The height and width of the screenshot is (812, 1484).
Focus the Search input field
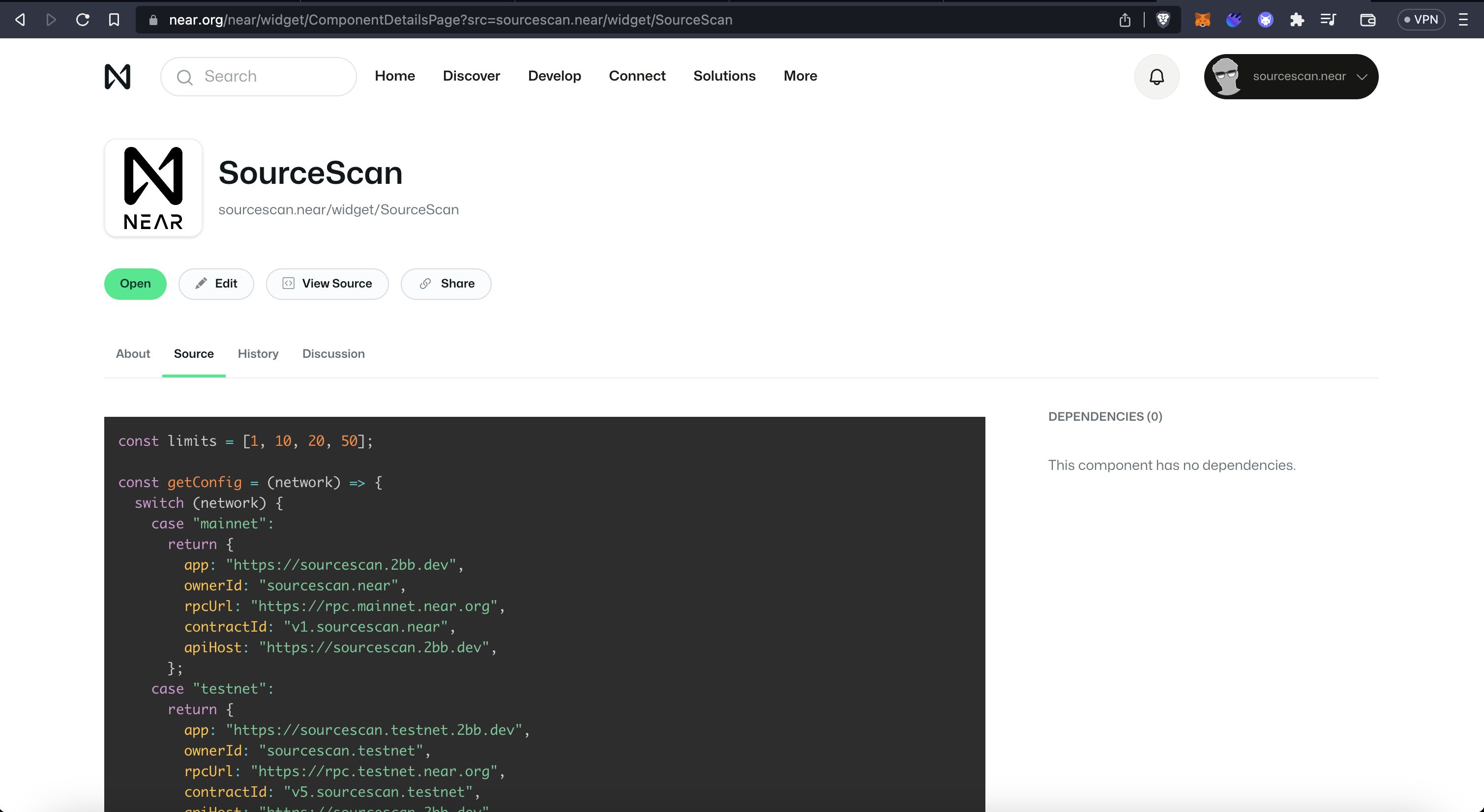tap(259, 77)
